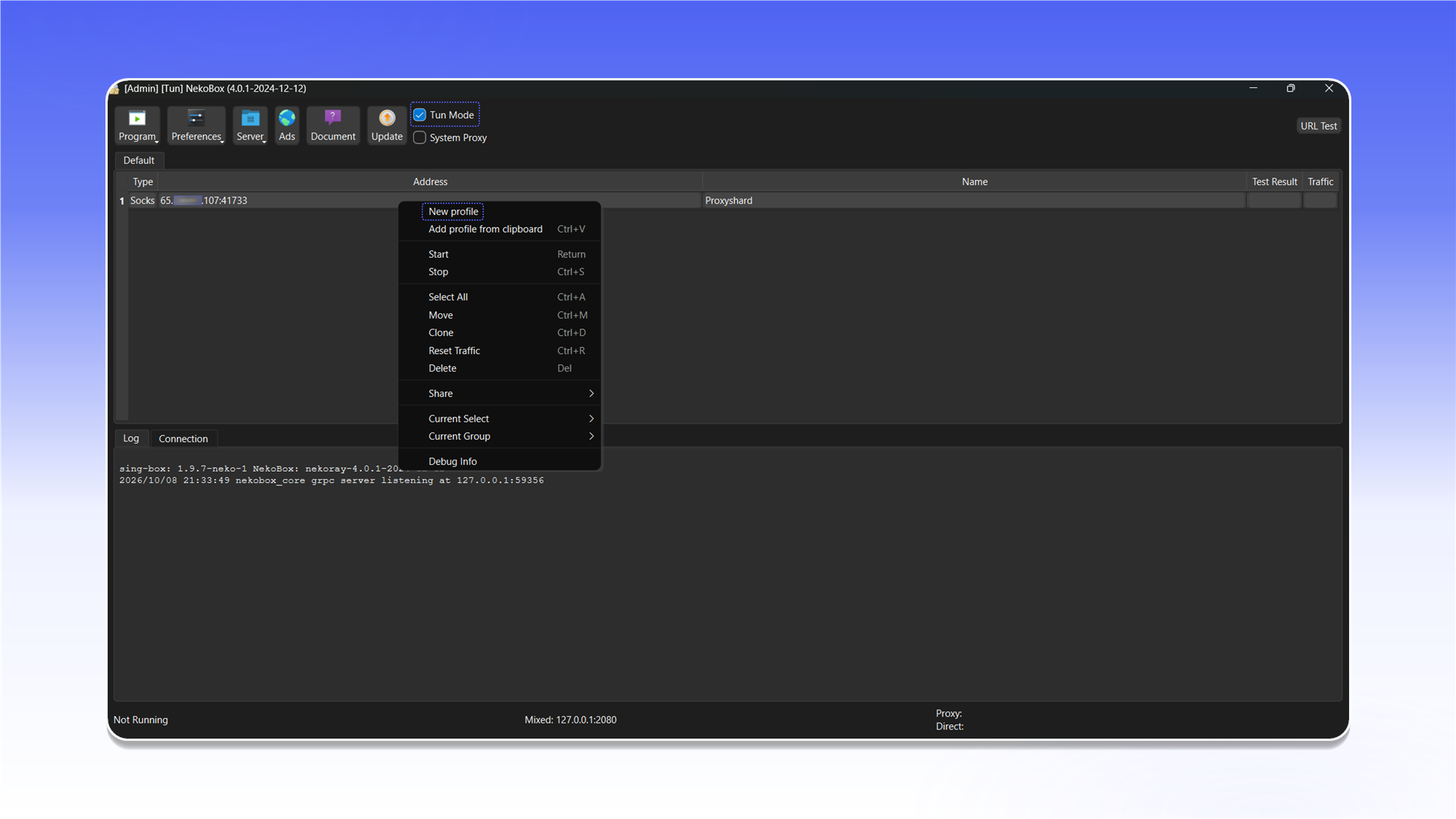This screenshot has height=819, width=1456.
Task: Click Start in the context menu
Action: pyautogui.click(x=500, y=254)
